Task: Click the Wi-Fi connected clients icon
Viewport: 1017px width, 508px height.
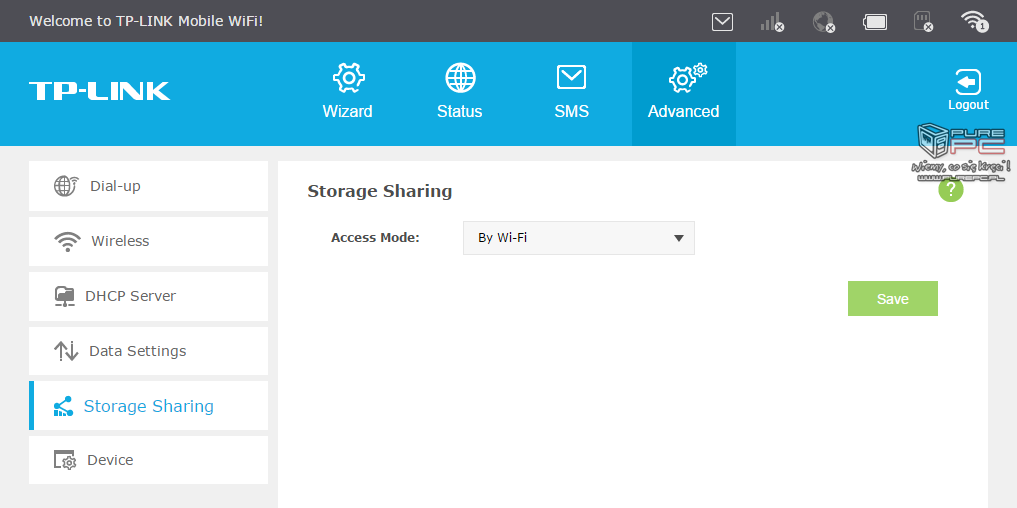Action: pos(973,21)
